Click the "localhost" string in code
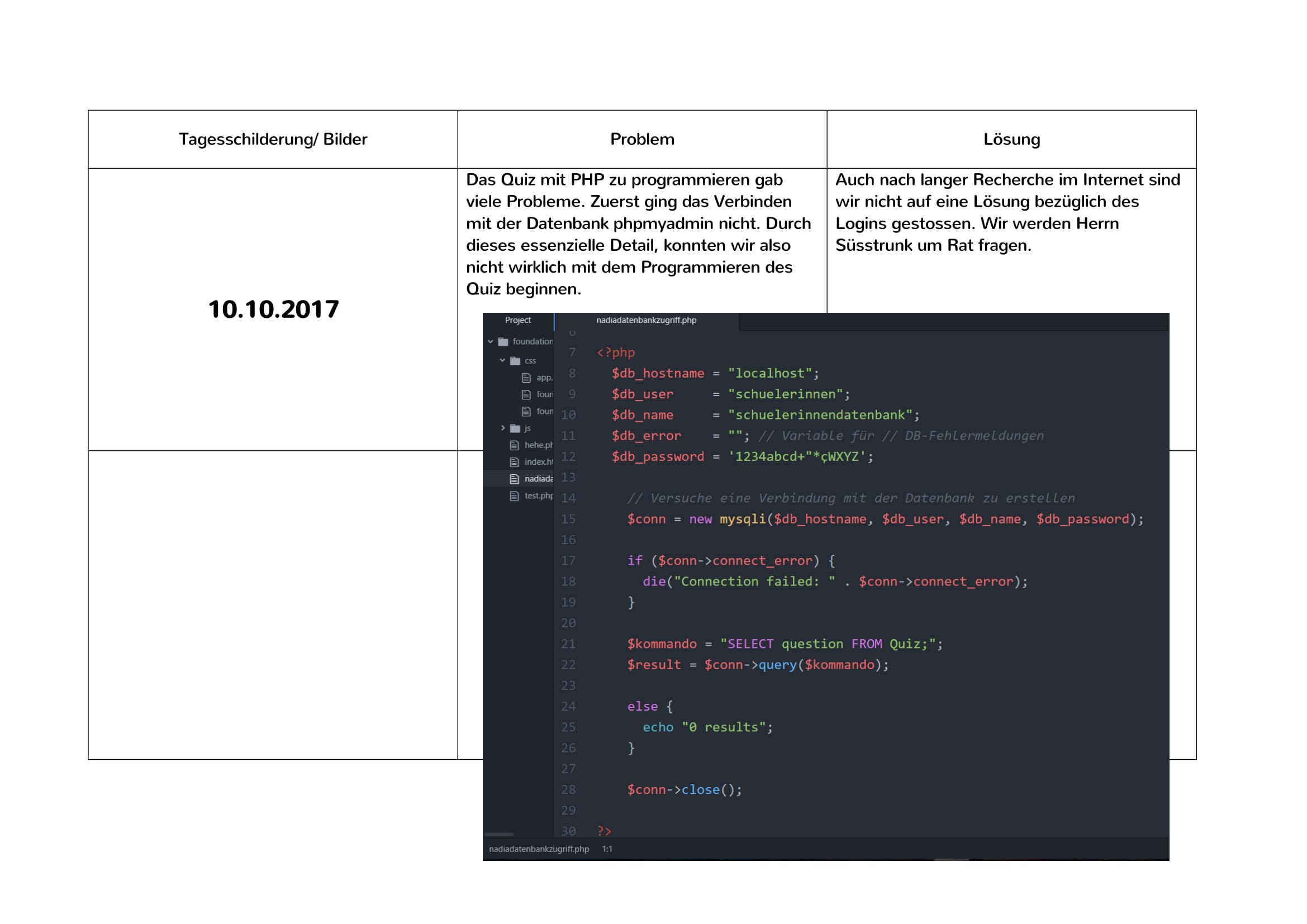Image resolution: width=1307 pixels, height=924 pixels. pyautogui.click(x=769, y=373)
